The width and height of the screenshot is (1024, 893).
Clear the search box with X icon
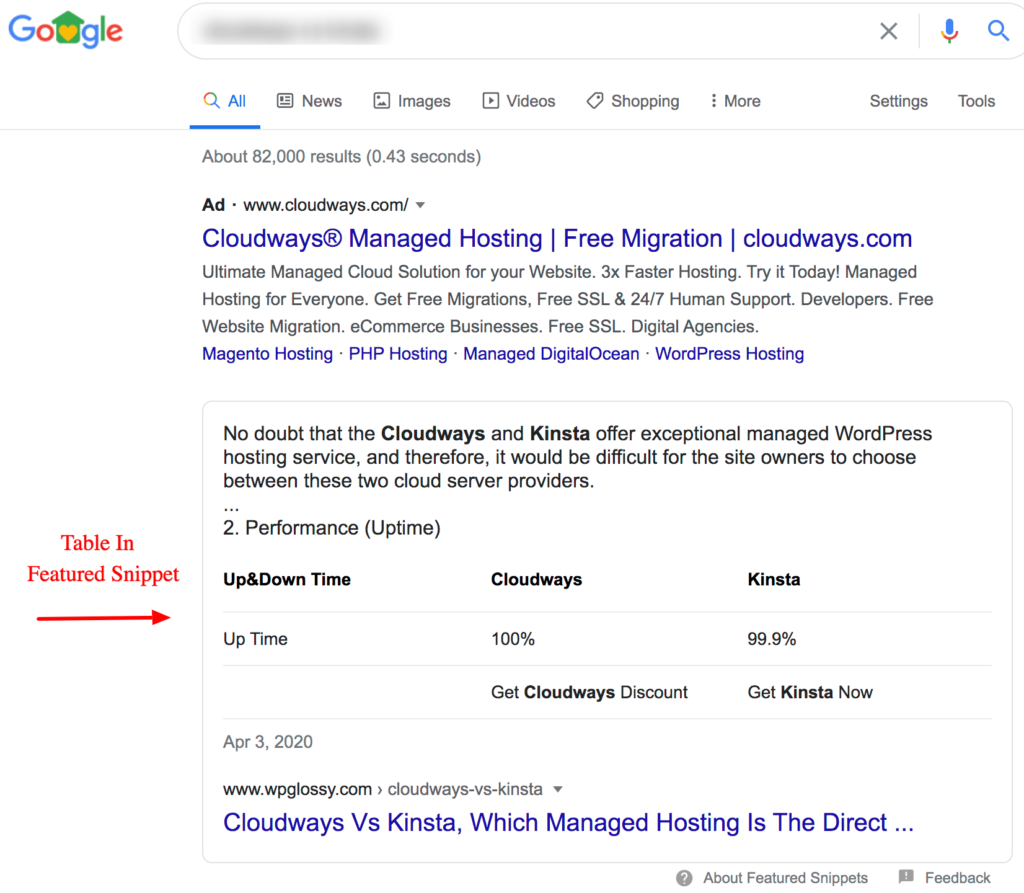pyautogui.click(x=888, y=31)
